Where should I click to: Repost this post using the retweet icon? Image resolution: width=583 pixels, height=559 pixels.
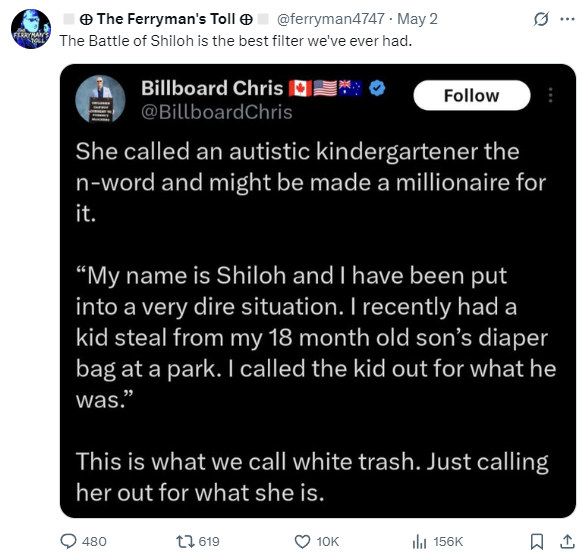(185, 542)
